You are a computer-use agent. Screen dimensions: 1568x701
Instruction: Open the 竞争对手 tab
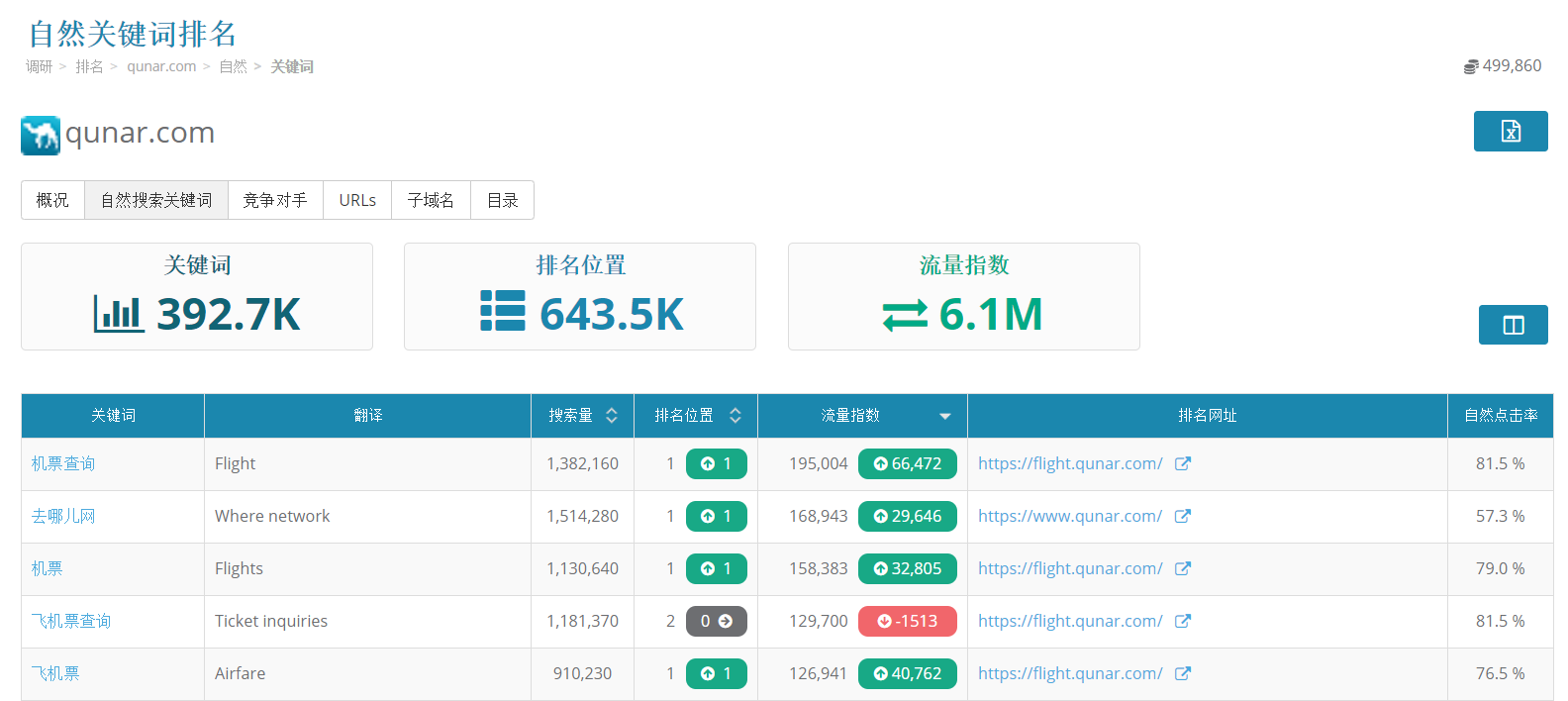(275, 200)
